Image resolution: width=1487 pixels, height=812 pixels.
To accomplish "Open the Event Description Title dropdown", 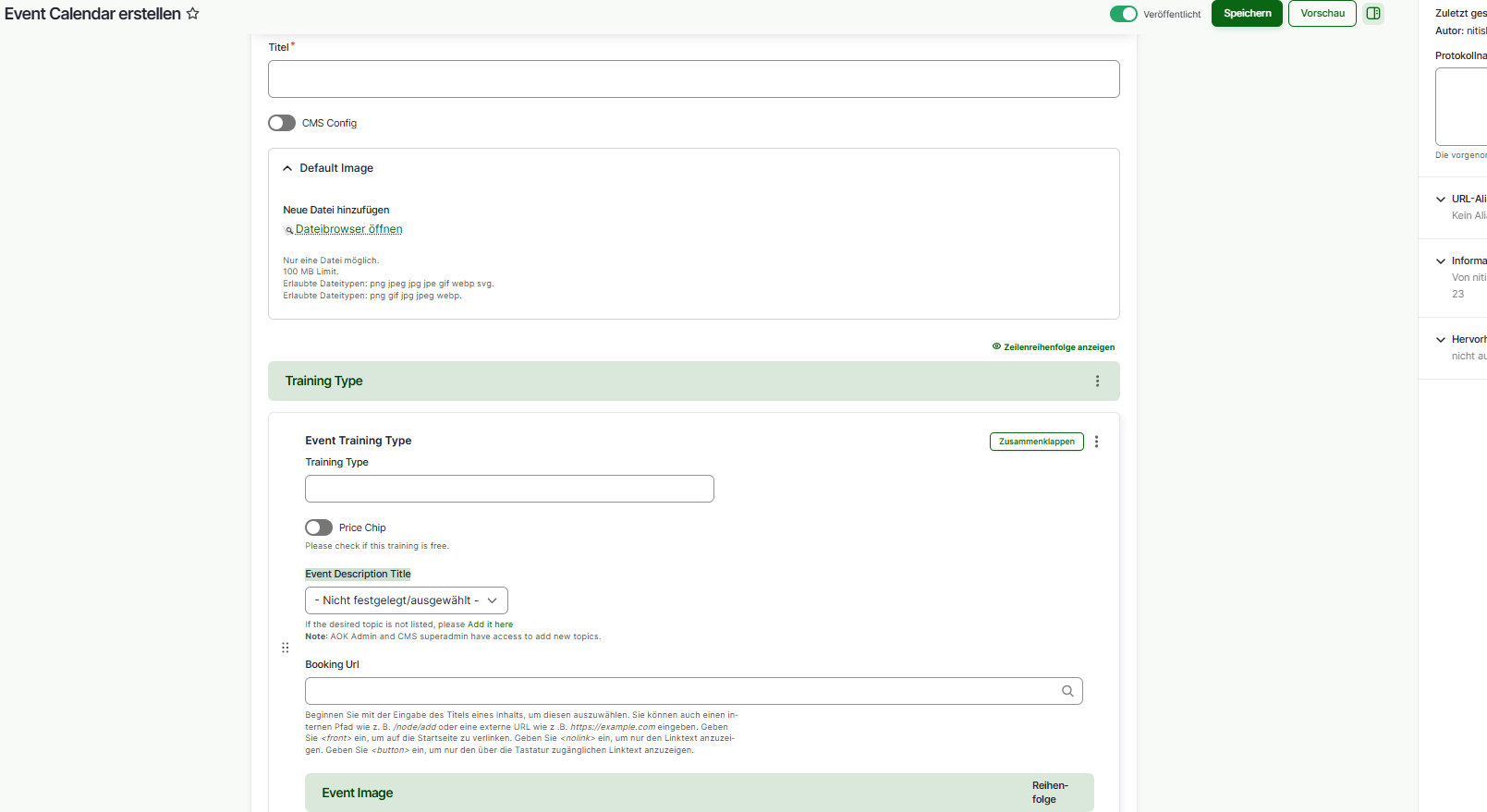I will coord(406,600).
